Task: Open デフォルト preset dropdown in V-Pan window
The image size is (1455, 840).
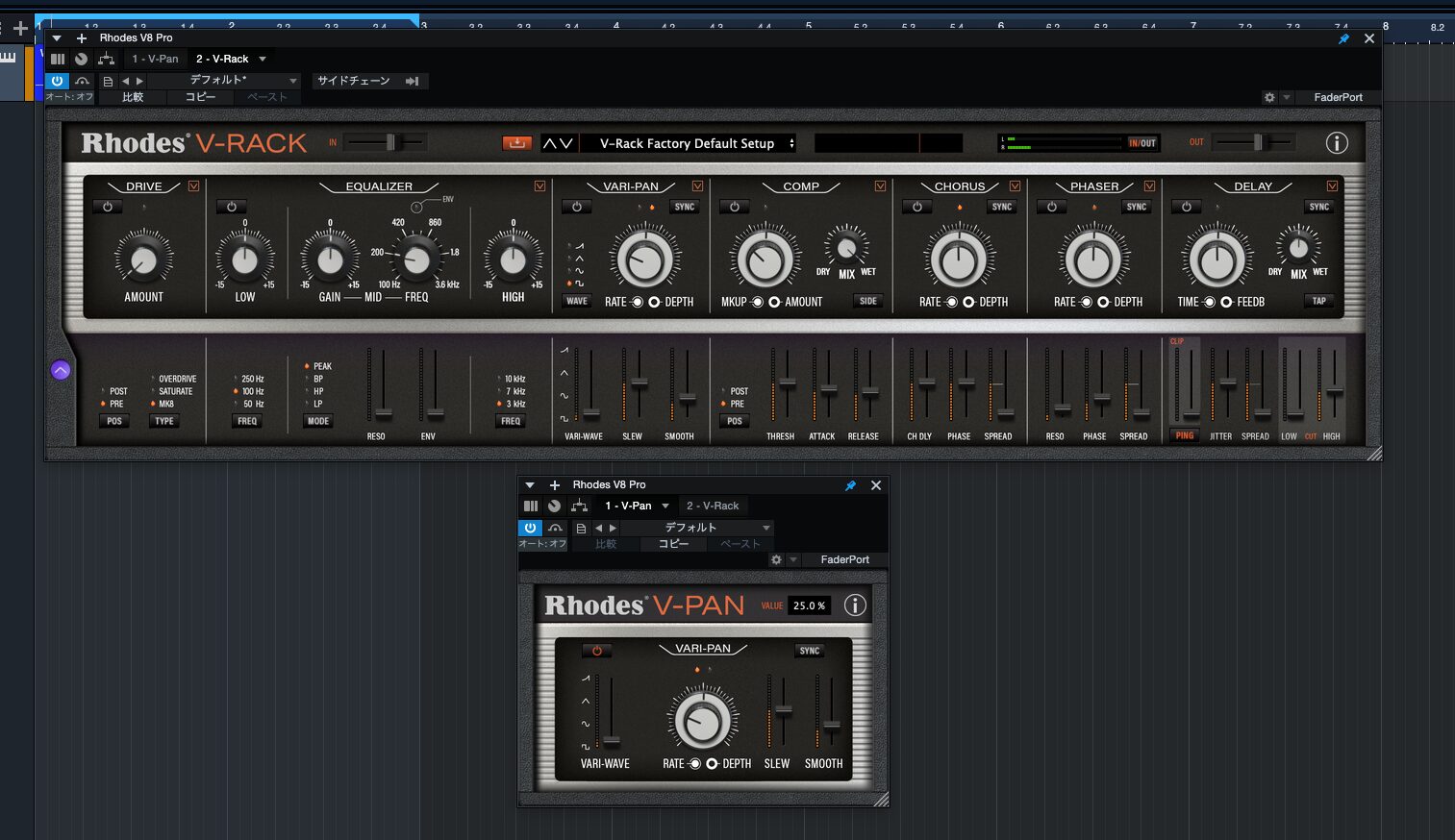Action: (x=697, y=528)
